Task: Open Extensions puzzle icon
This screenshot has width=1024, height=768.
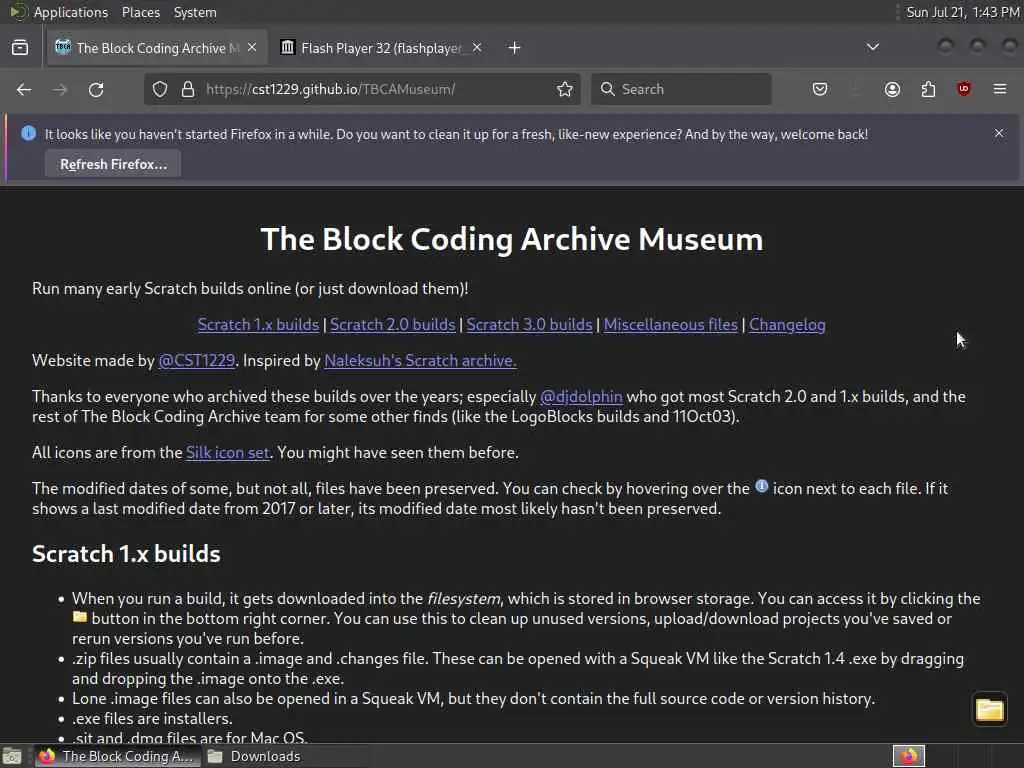Action: point(928,89)
